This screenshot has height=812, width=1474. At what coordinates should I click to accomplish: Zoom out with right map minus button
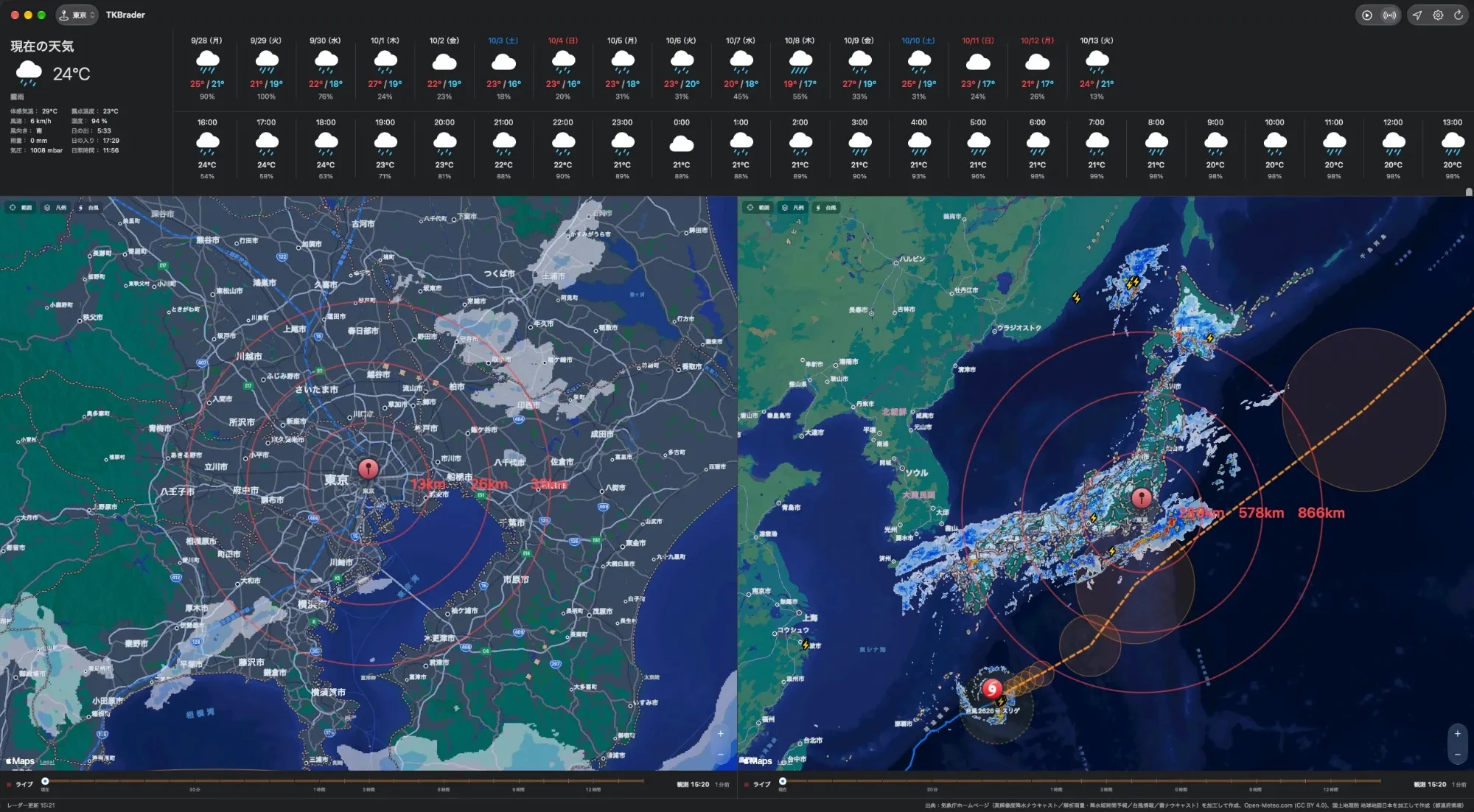(x=1457, y=755)
